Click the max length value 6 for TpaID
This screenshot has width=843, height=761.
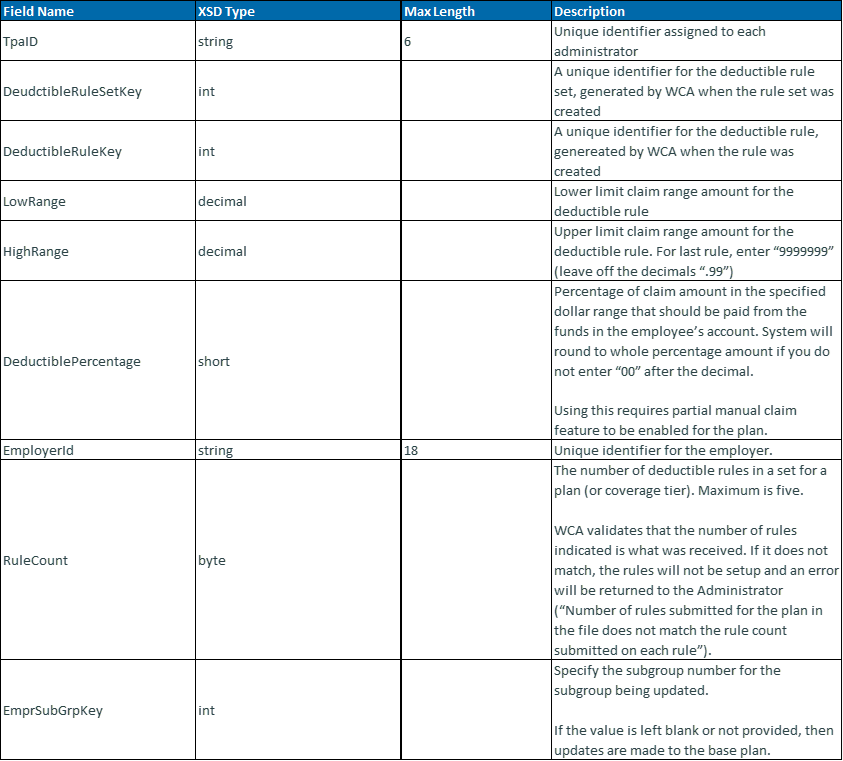point(408,42)
